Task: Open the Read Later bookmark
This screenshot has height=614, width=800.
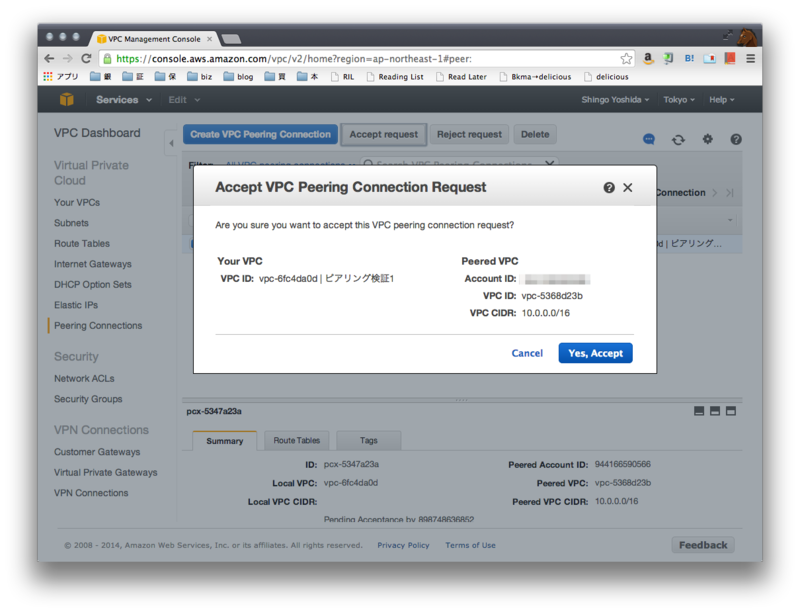Action: click(x=462, y=77)
